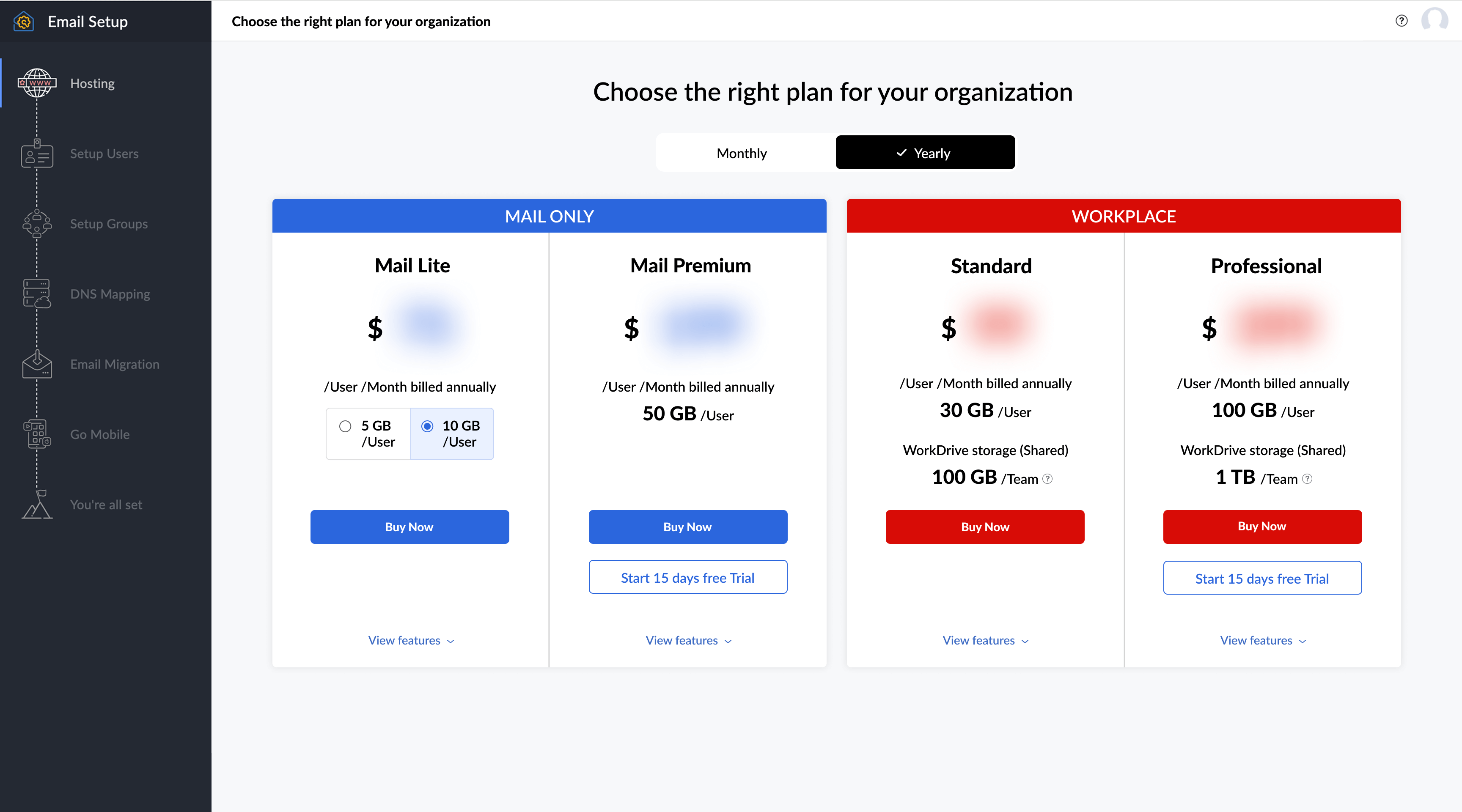
Task: Click the DNS Mapping server icon
Action: coord(36,294)
